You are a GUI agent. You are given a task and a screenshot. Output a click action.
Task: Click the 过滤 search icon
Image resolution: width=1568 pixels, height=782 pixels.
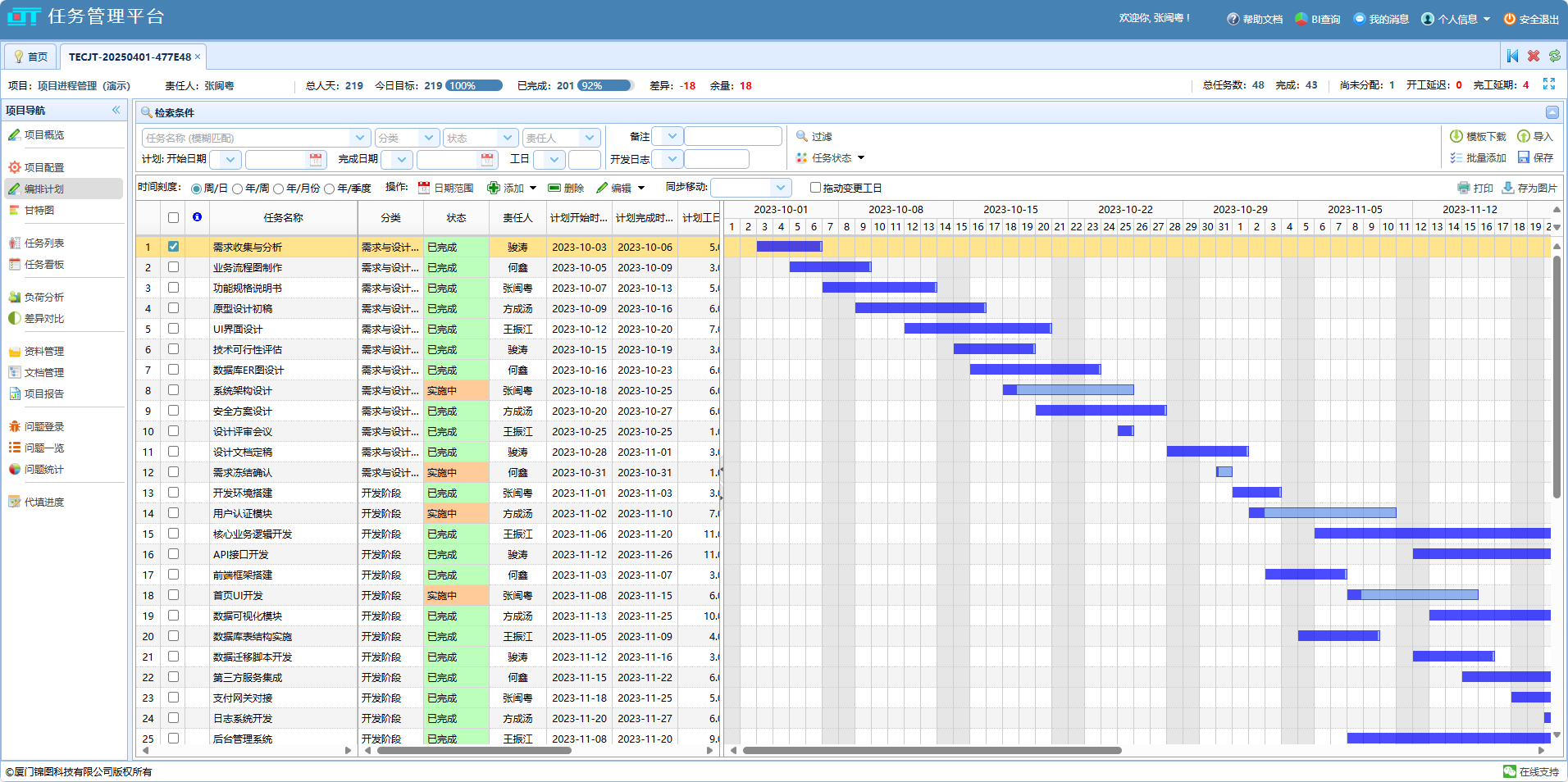[x=802, y=136]
